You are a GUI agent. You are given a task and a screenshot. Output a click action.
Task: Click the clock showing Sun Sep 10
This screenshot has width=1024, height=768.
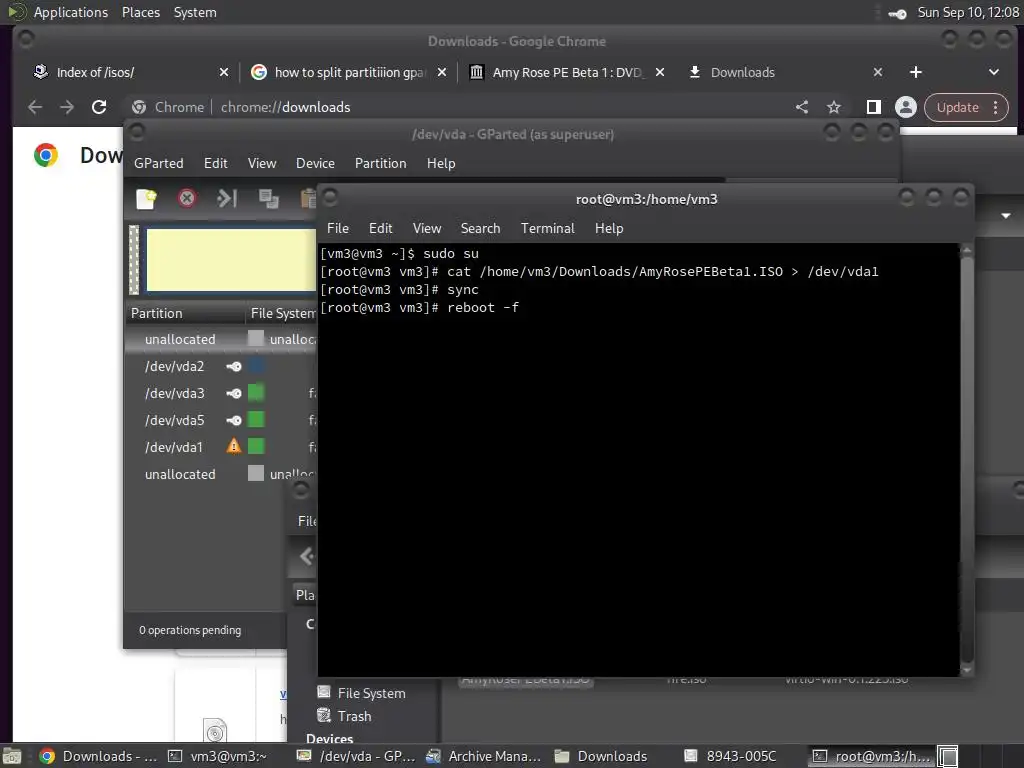pyautogui.click(x=968, y=12)
